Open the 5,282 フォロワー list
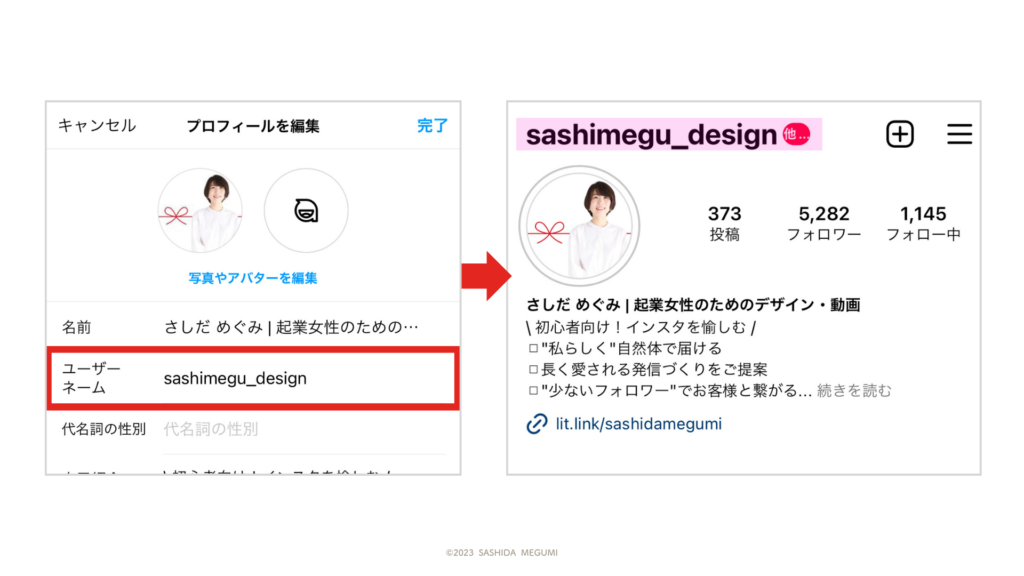This screenshot has height=576, width=1024. 824,223
